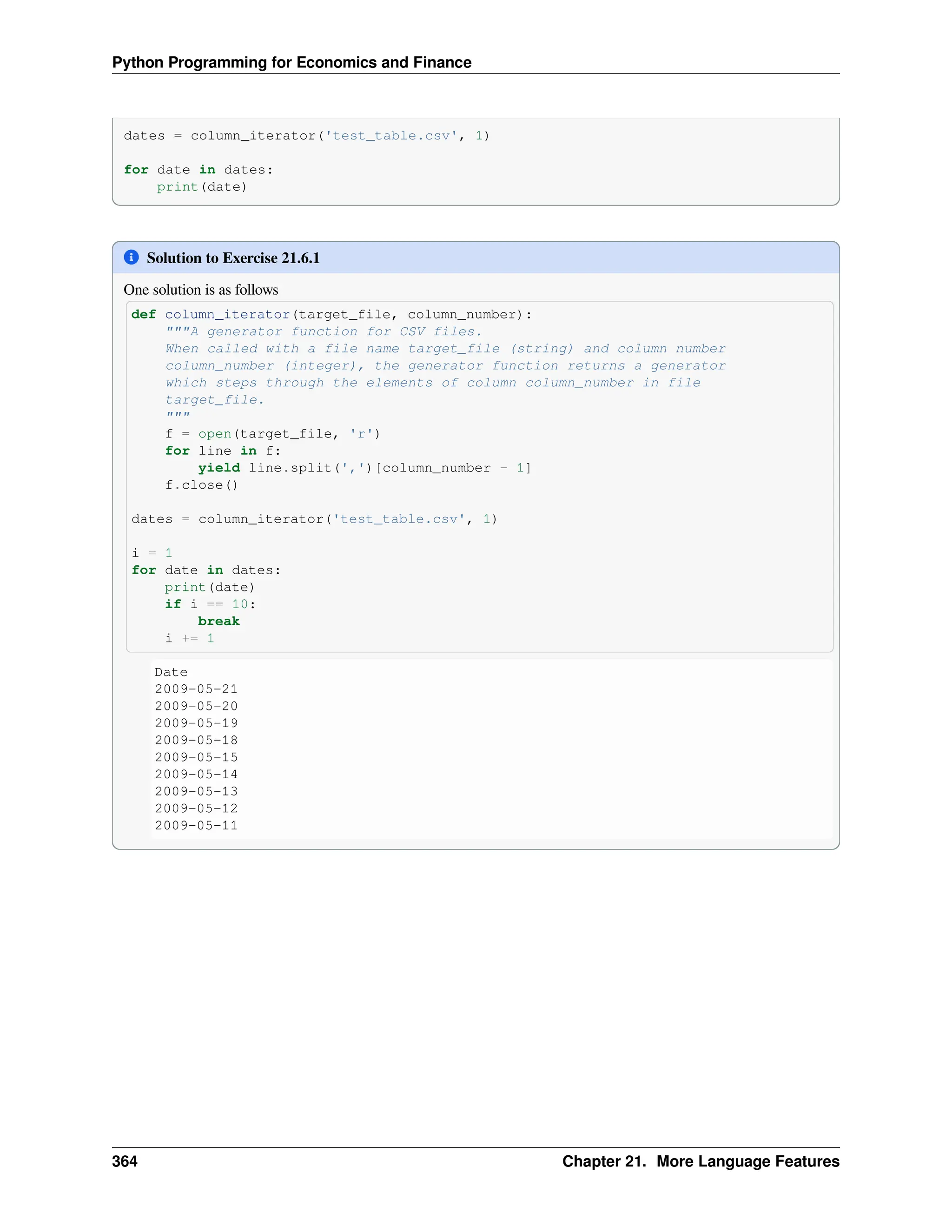Click the output line '2009-05-14'
This screenshot has height=1232, width=952.
196,775
